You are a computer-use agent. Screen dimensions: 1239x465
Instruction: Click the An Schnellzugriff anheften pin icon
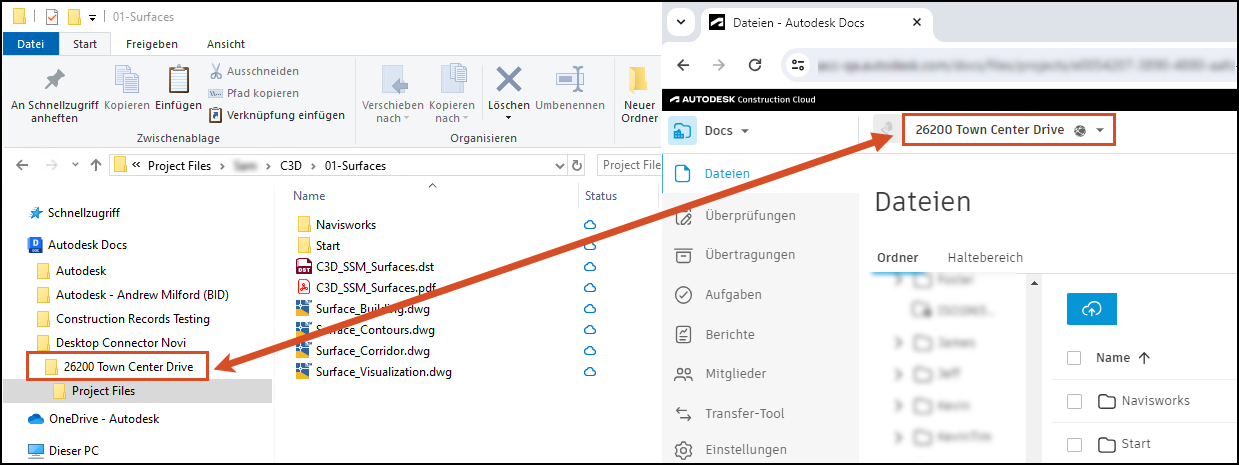click(x=55, y=79)
